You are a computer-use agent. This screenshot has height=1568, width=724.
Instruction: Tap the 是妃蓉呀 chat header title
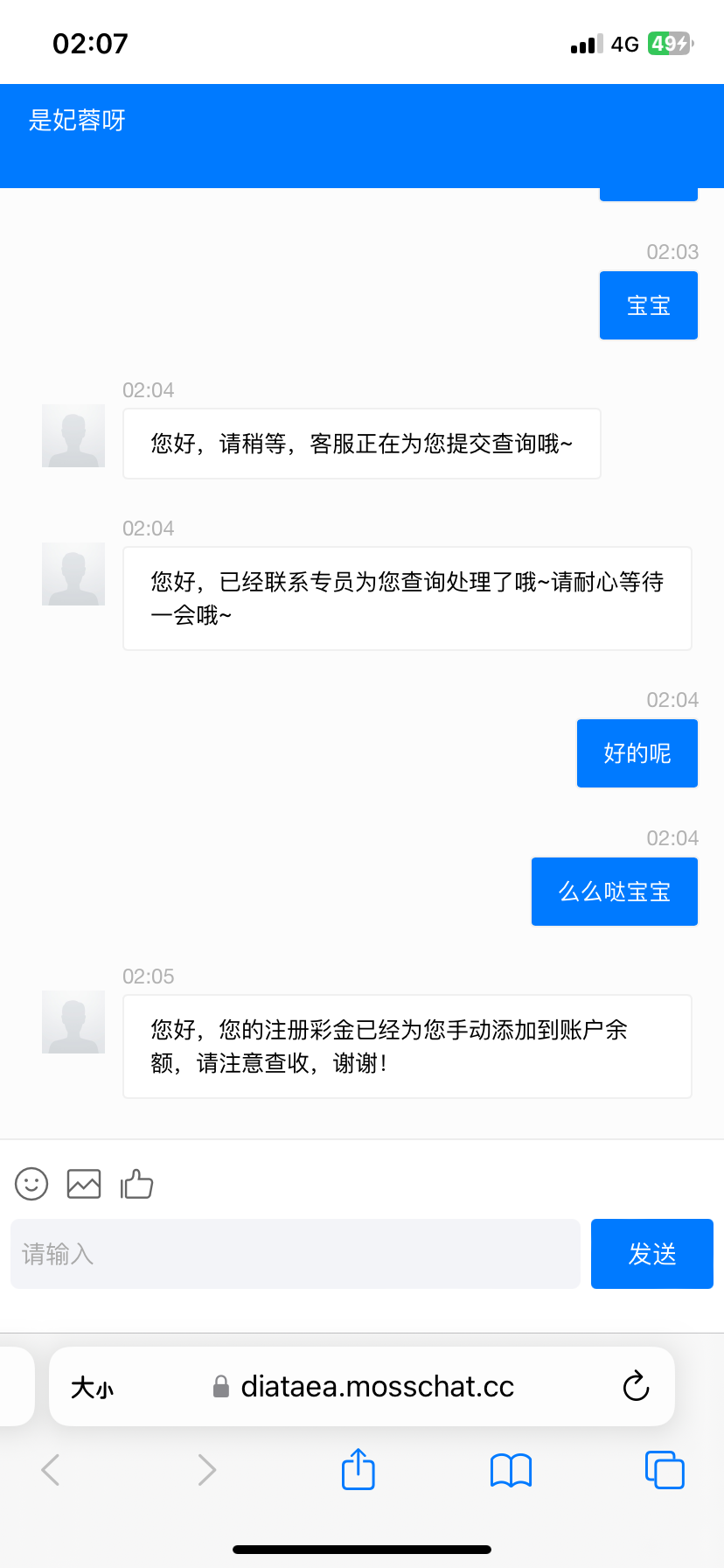pyautogui.click(x=77, y=120)
